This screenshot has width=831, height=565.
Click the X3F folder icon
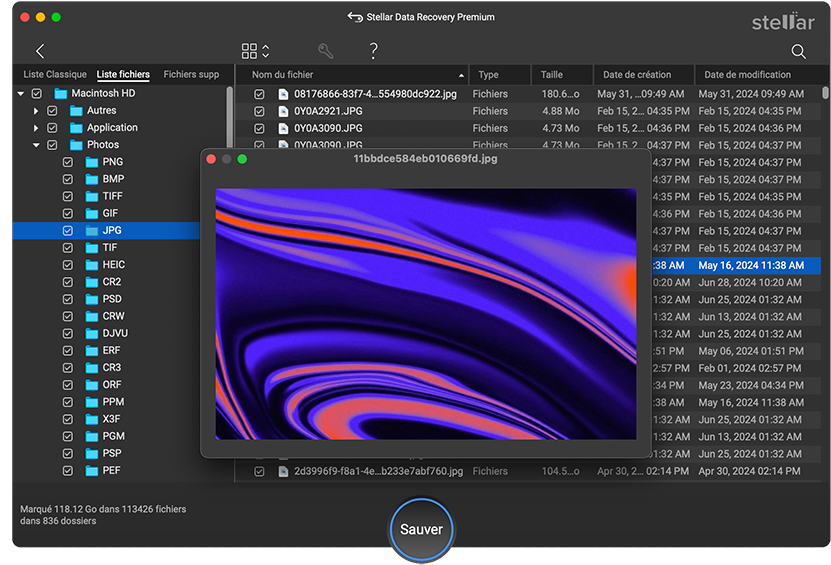click(x=92, y=419)
